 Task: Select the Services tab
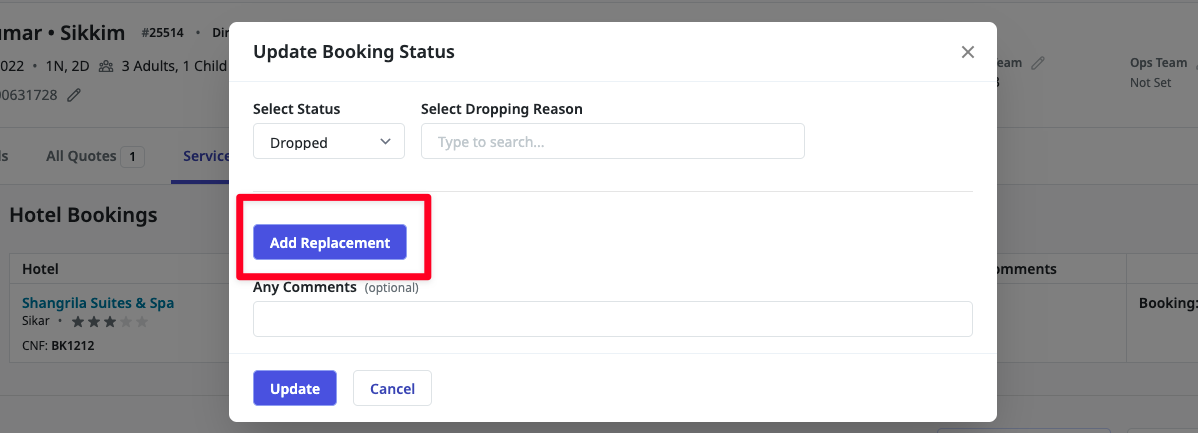(206, 156)
